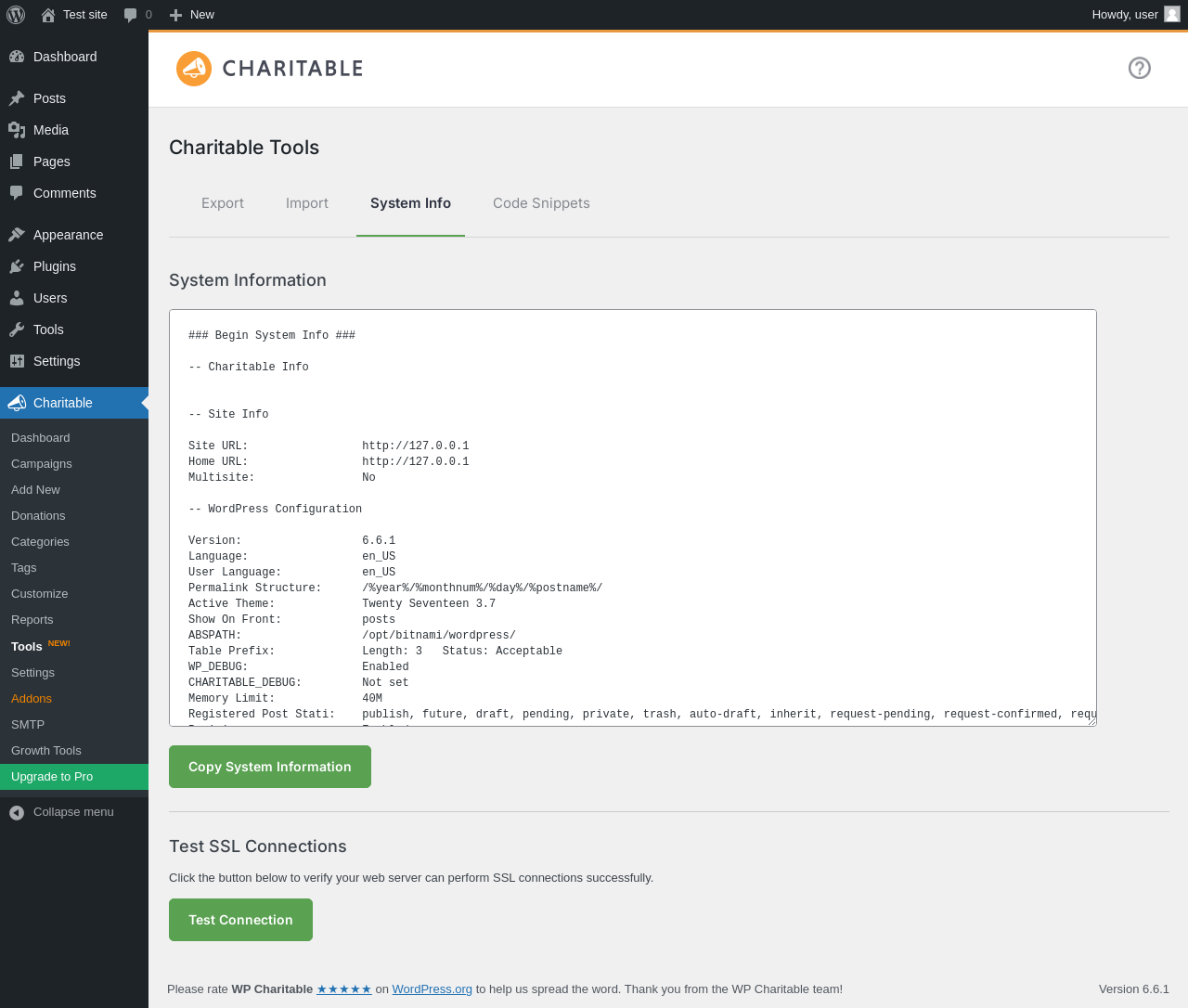The height and width of the screenshot is (1008, 1188).
Task: Click the home icon beside Test site
Action: point(48,15)
